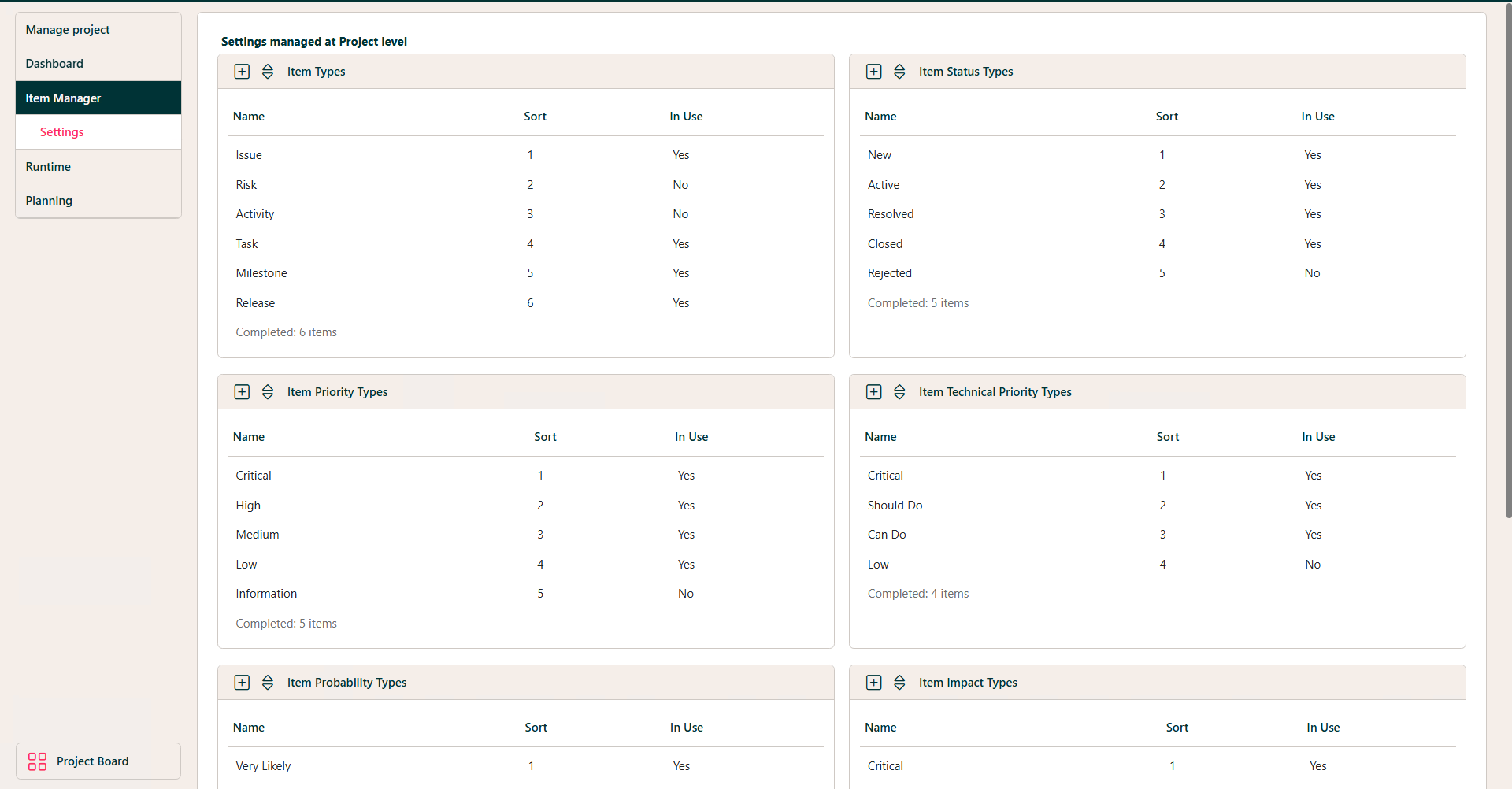Expand sort control on Item Impact Types
1512x789 pixels.
(x=899, y=682)
